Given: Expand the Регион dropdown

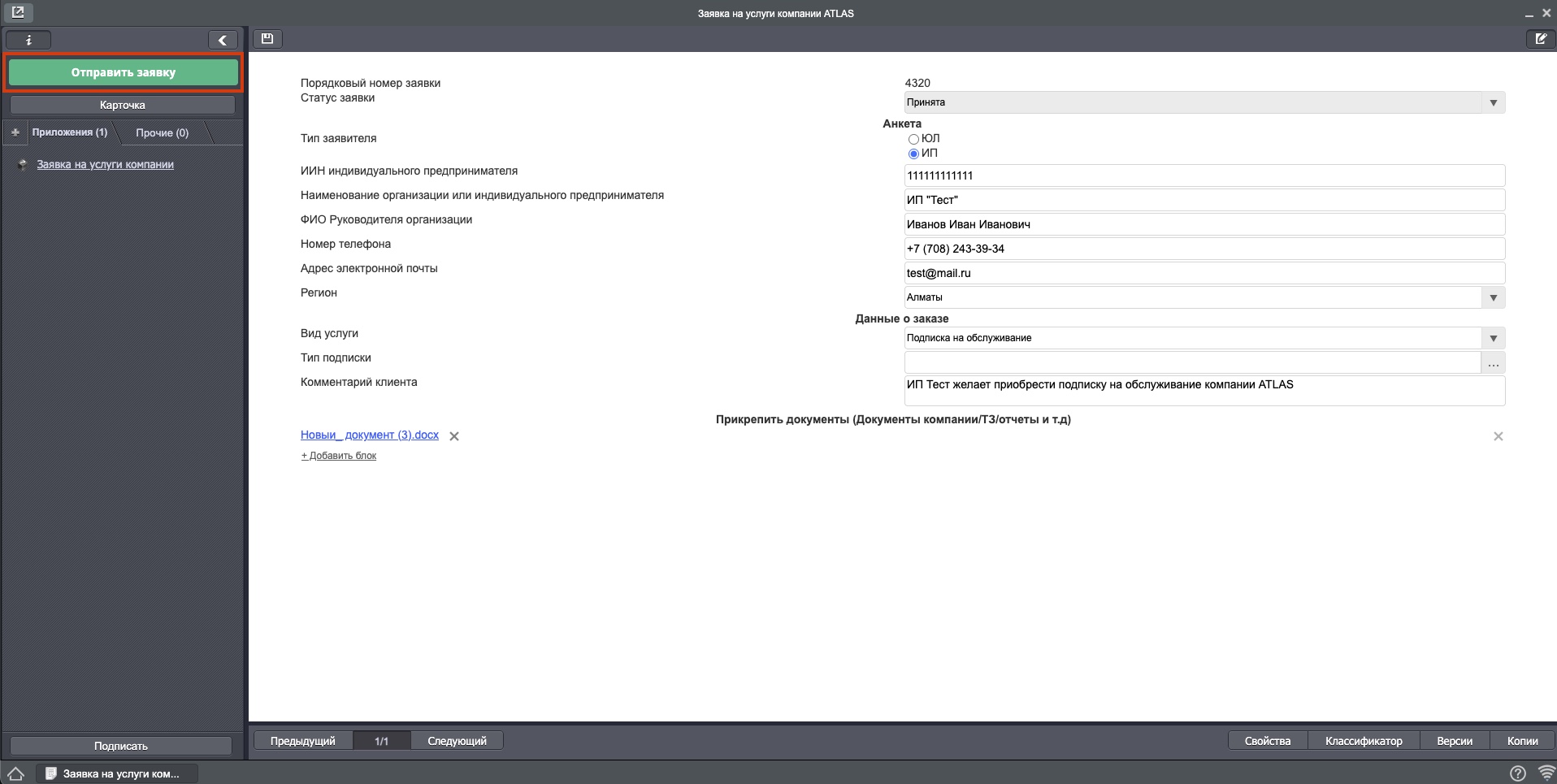Looking at the screenshot, I should pyautogui.click(x=1493, y=297).
